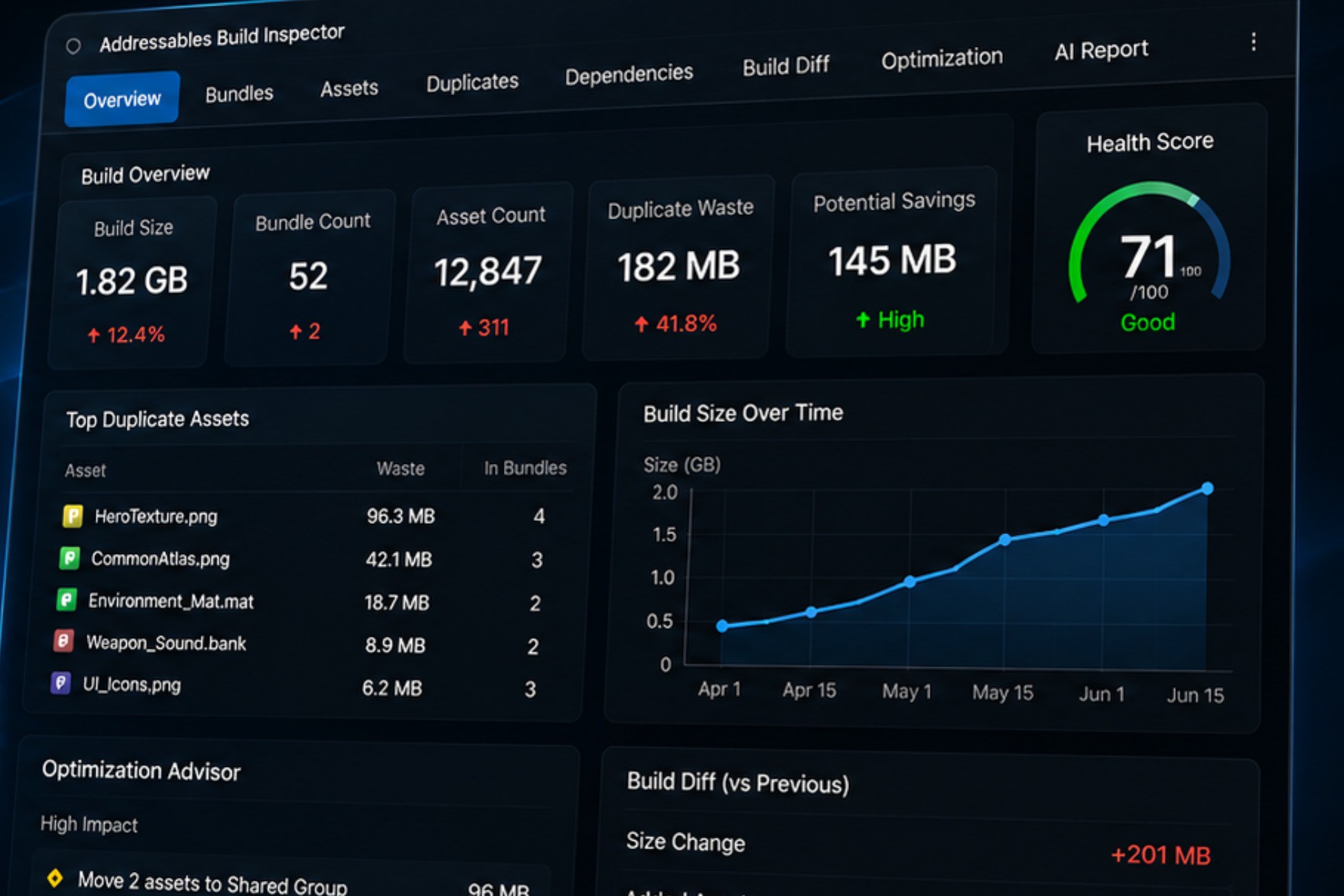
Task: Sort by the Waste column header
Action: click(400, 469)
